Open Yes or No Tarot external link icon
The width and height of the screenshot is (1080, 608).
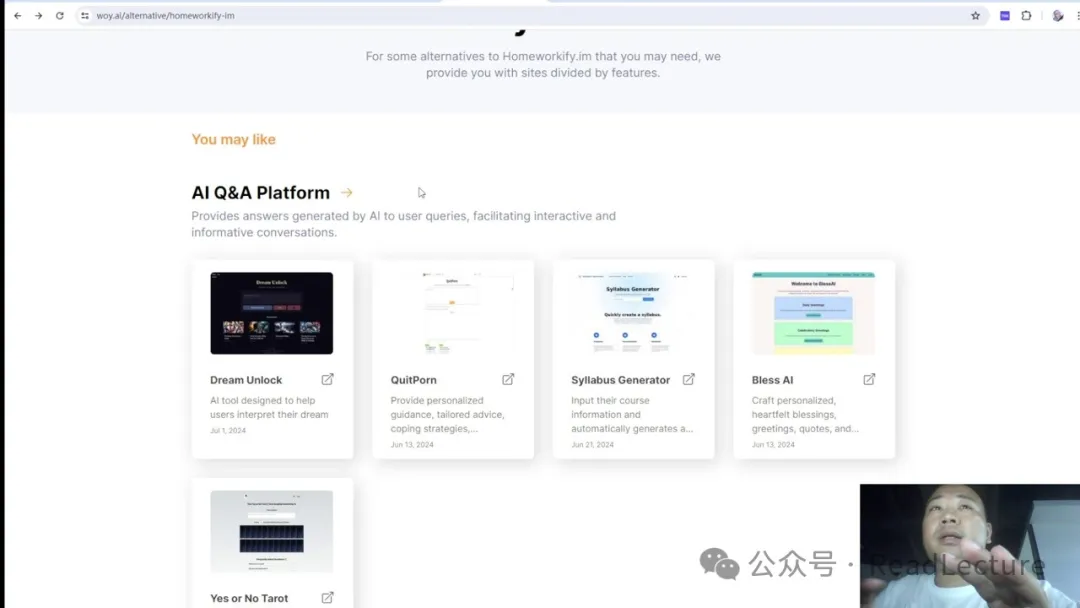click(x=327, y=597)
